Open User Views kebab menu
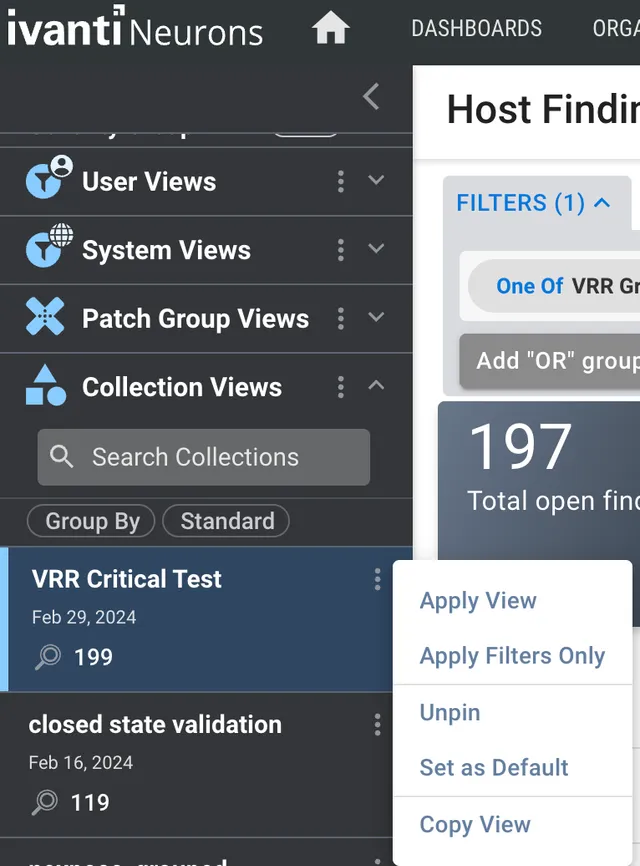 (341, 181)
